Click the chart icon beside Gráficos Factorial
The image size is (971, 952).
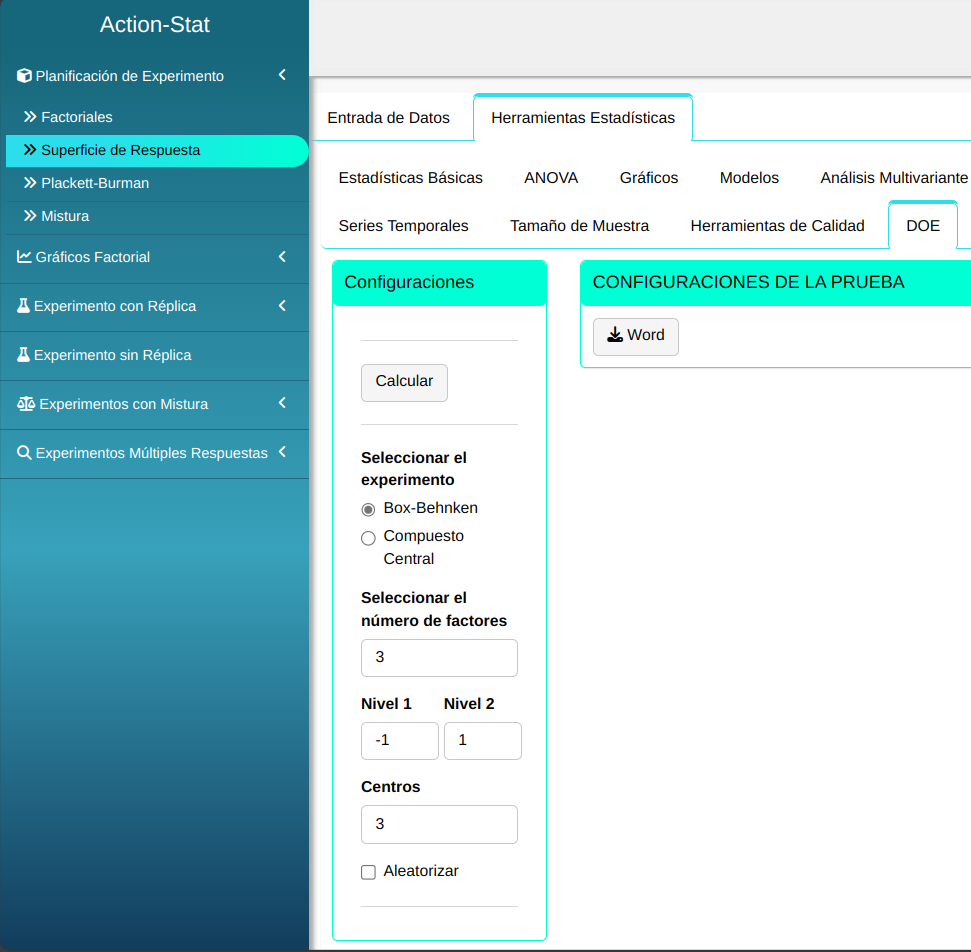coord(25,257)
